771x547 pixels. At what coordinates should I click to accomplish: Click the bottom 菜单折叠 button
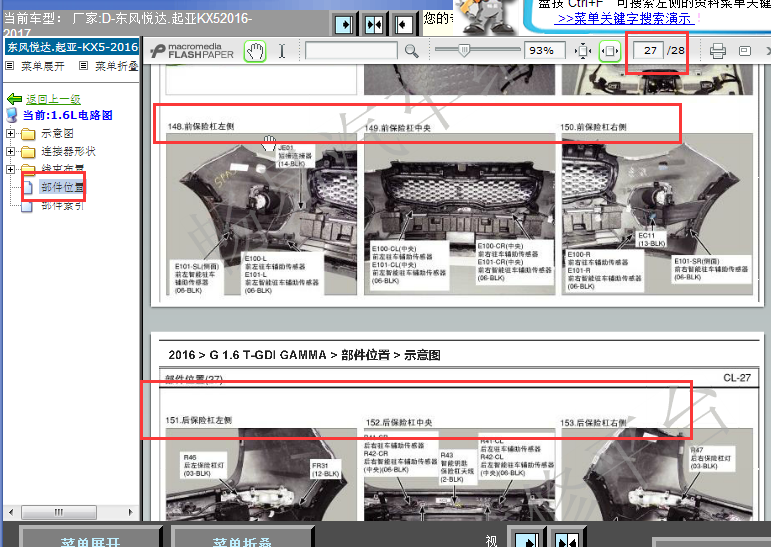(242, 538)
